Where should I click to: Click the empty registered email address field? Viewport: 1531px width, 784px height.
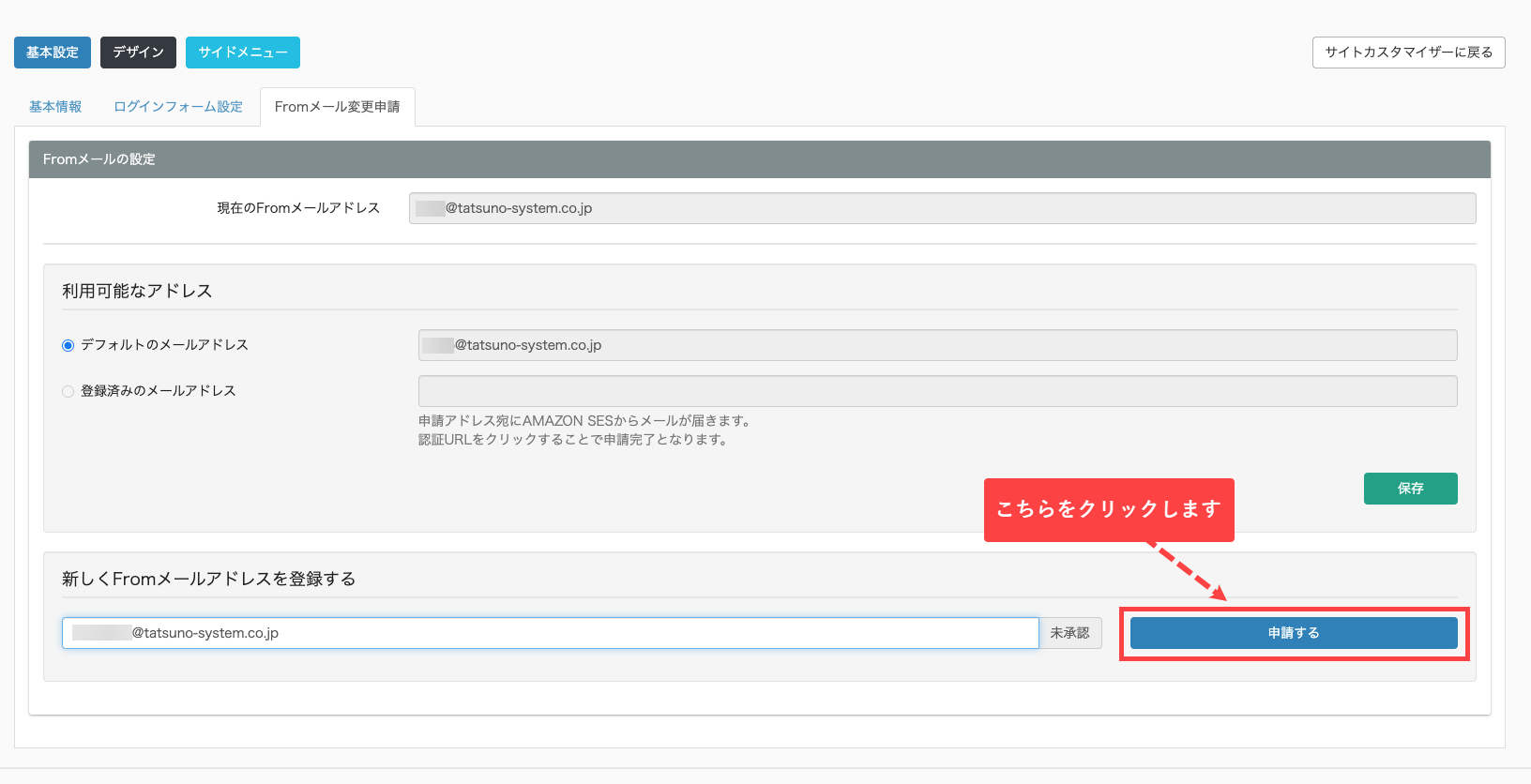tap(937, 391)
